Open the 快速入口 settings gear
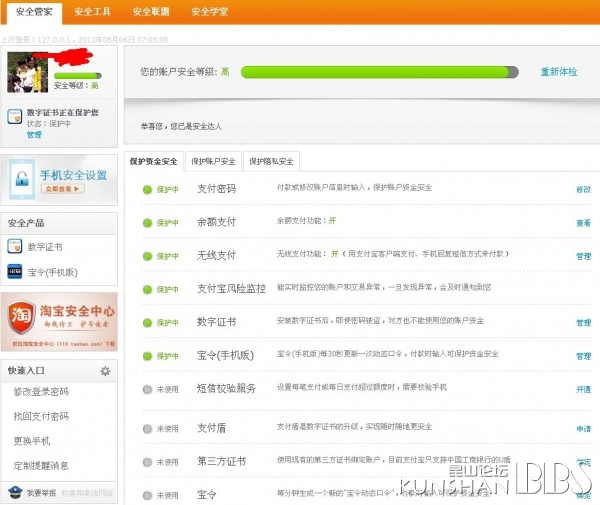 (x=105, y=371)
